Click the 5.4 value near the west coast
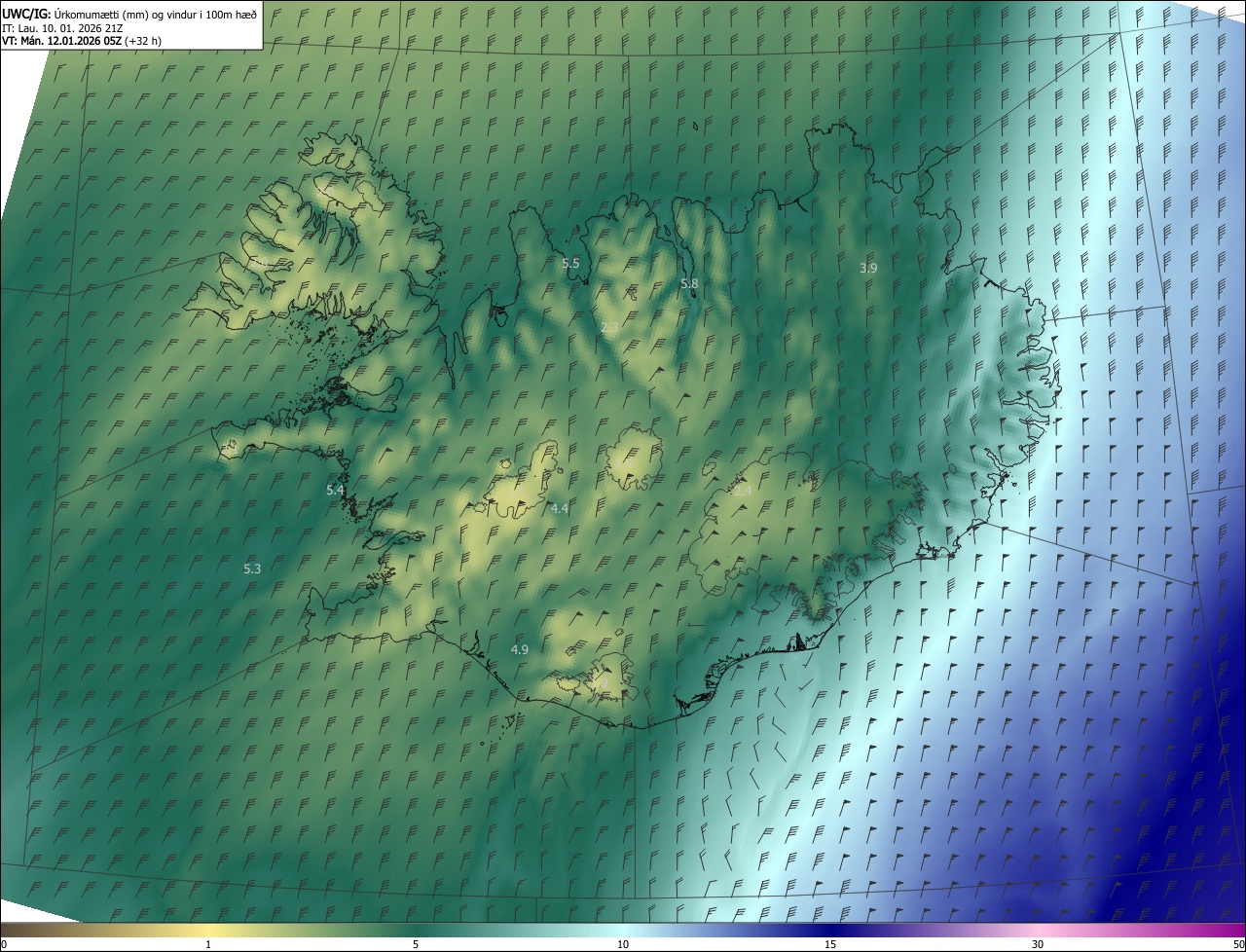 (x=335, y=491)
